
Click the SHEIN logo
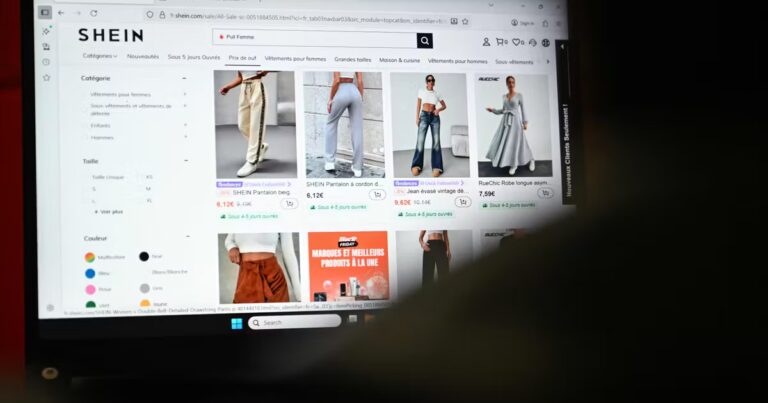click(111, 35)
